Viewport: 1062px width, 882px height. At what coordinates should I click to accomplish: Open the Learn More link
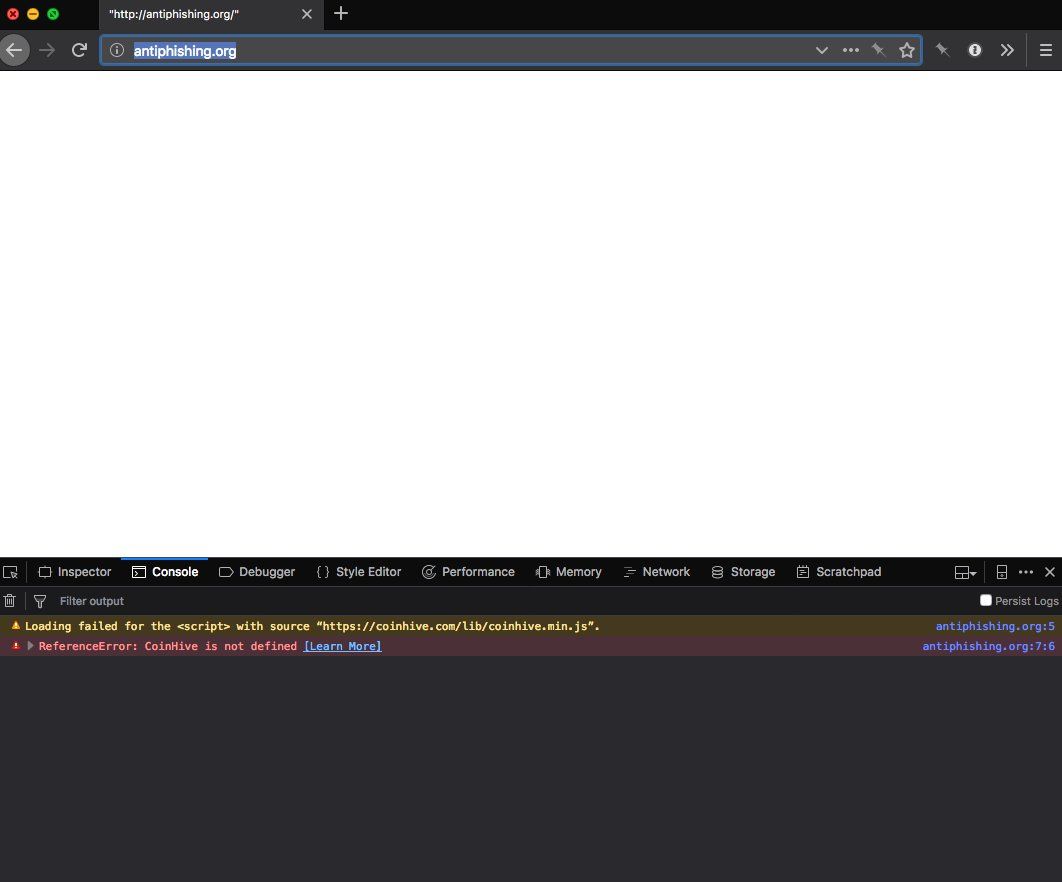343,646
